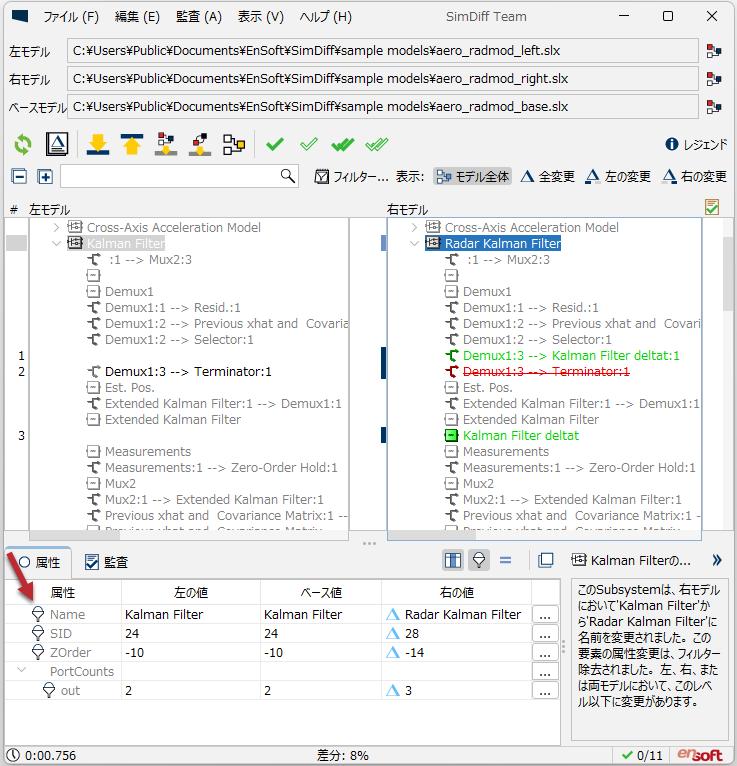Click the outlined green check mark icon
This screenshot has width=737, height=766.
click(x=309, y=144)
